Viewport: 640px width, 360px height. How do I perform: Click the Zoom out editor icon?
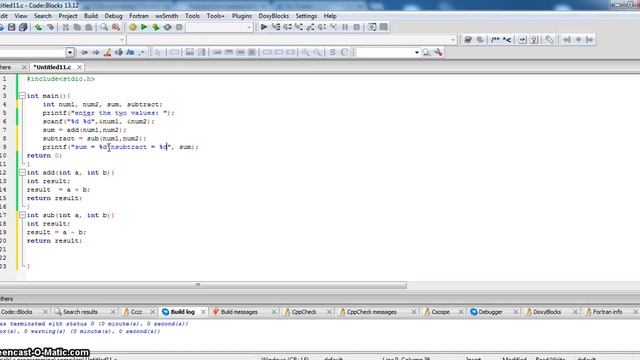coord(317,52)
